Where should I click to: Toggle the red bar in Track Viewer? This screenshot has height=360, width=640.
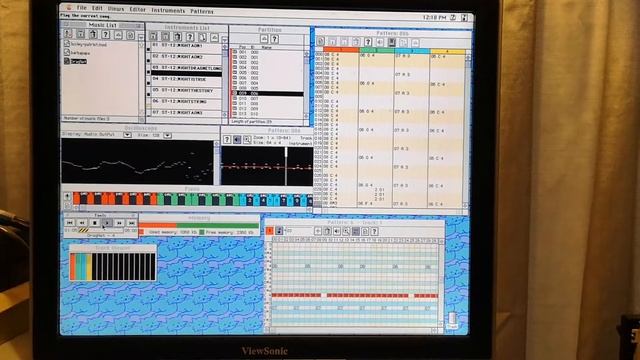click(x=73, y=267)
